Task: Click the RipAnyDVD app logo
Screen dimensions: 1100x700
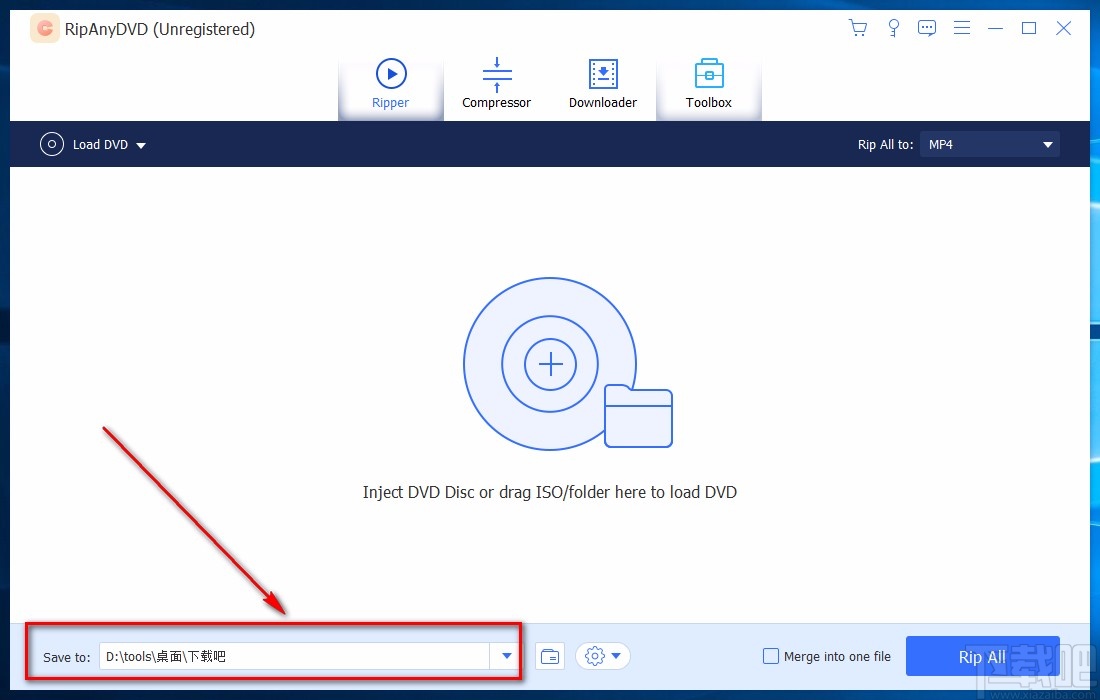Action: 45,28
